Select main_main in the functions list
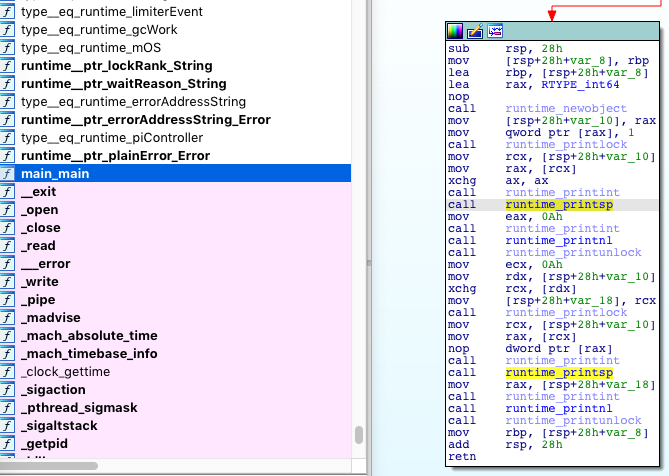Image resolution: width=669 pixels, height=476 pixels. coord(175,174)
